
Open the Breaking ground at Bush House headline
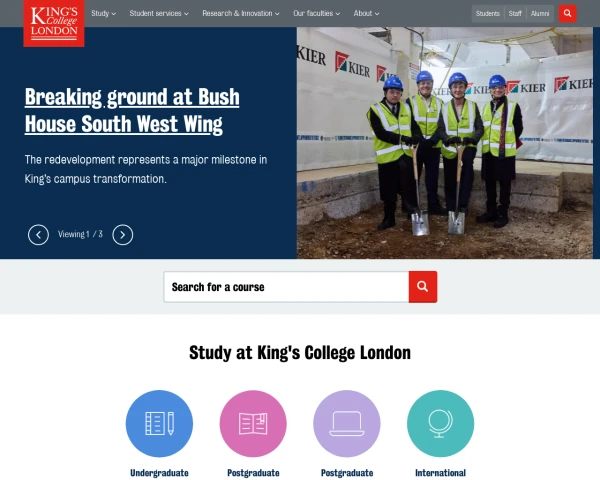[x=132, y=111]
